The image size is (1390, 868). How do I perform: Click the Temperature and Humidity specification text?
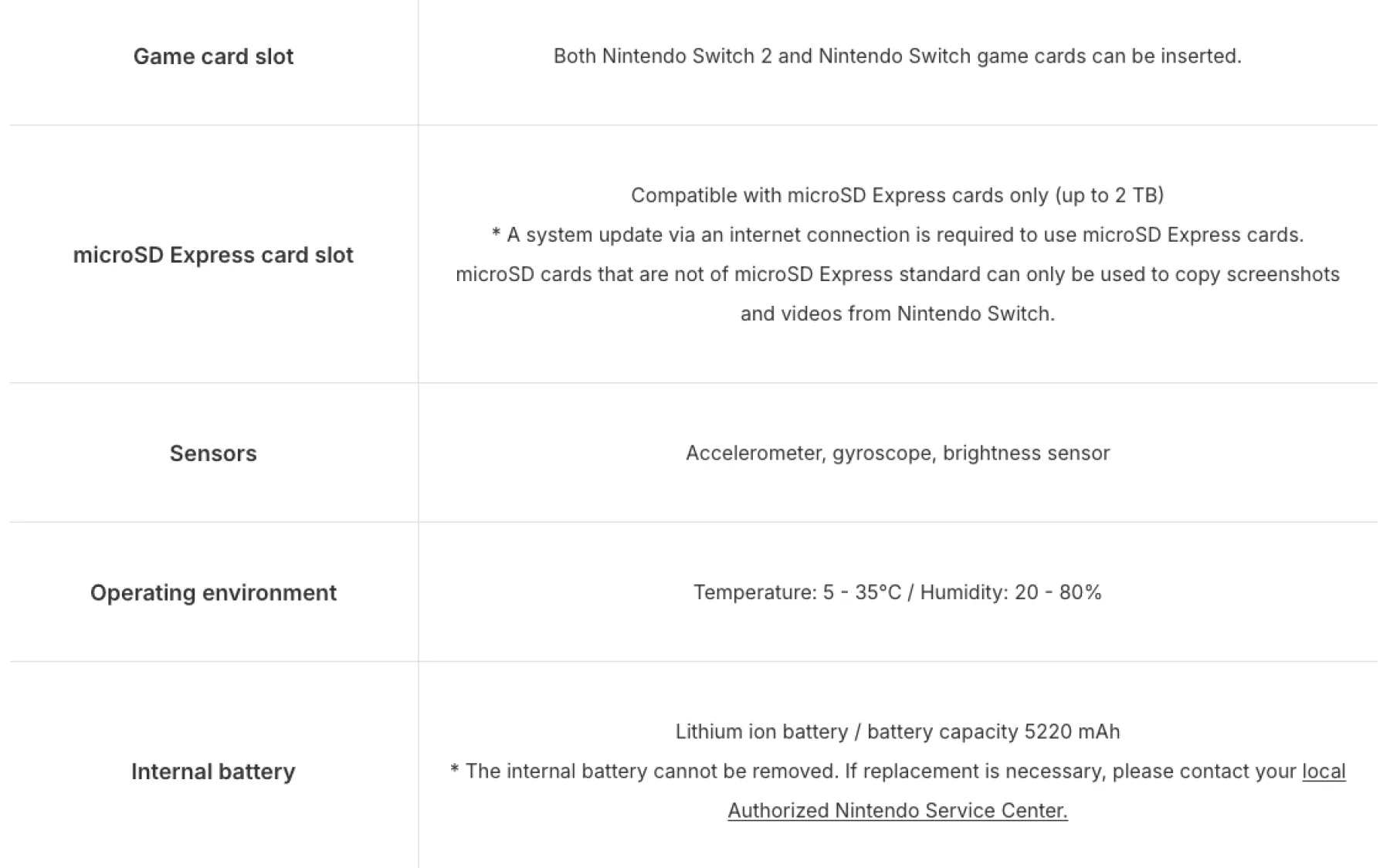point(897,592)
